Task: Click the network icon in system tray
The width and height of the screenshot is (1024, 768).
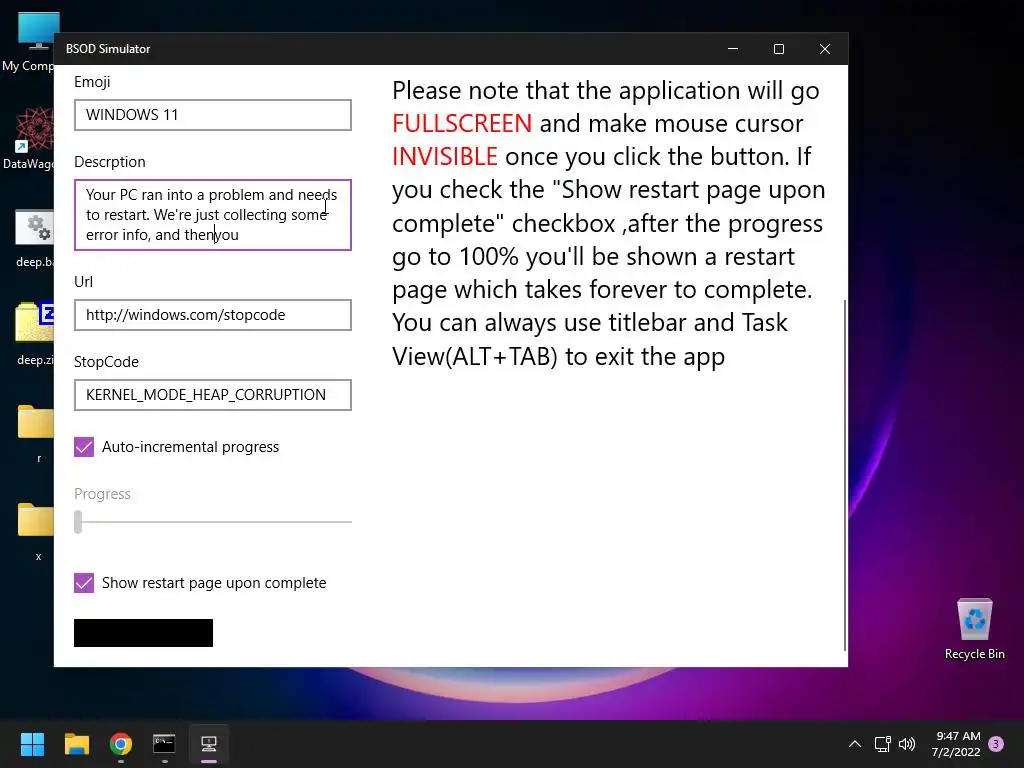Action: tap(883, 744)
